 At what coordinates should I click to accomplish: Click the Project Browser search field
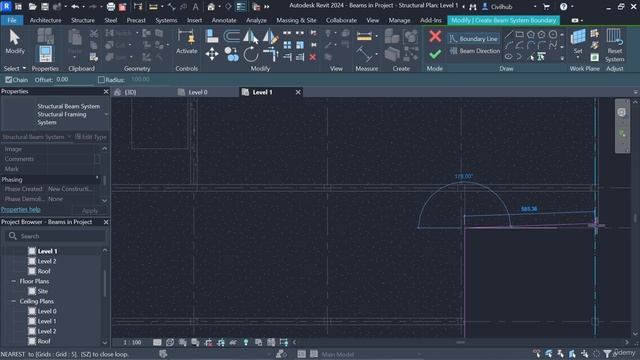point(55,236)
